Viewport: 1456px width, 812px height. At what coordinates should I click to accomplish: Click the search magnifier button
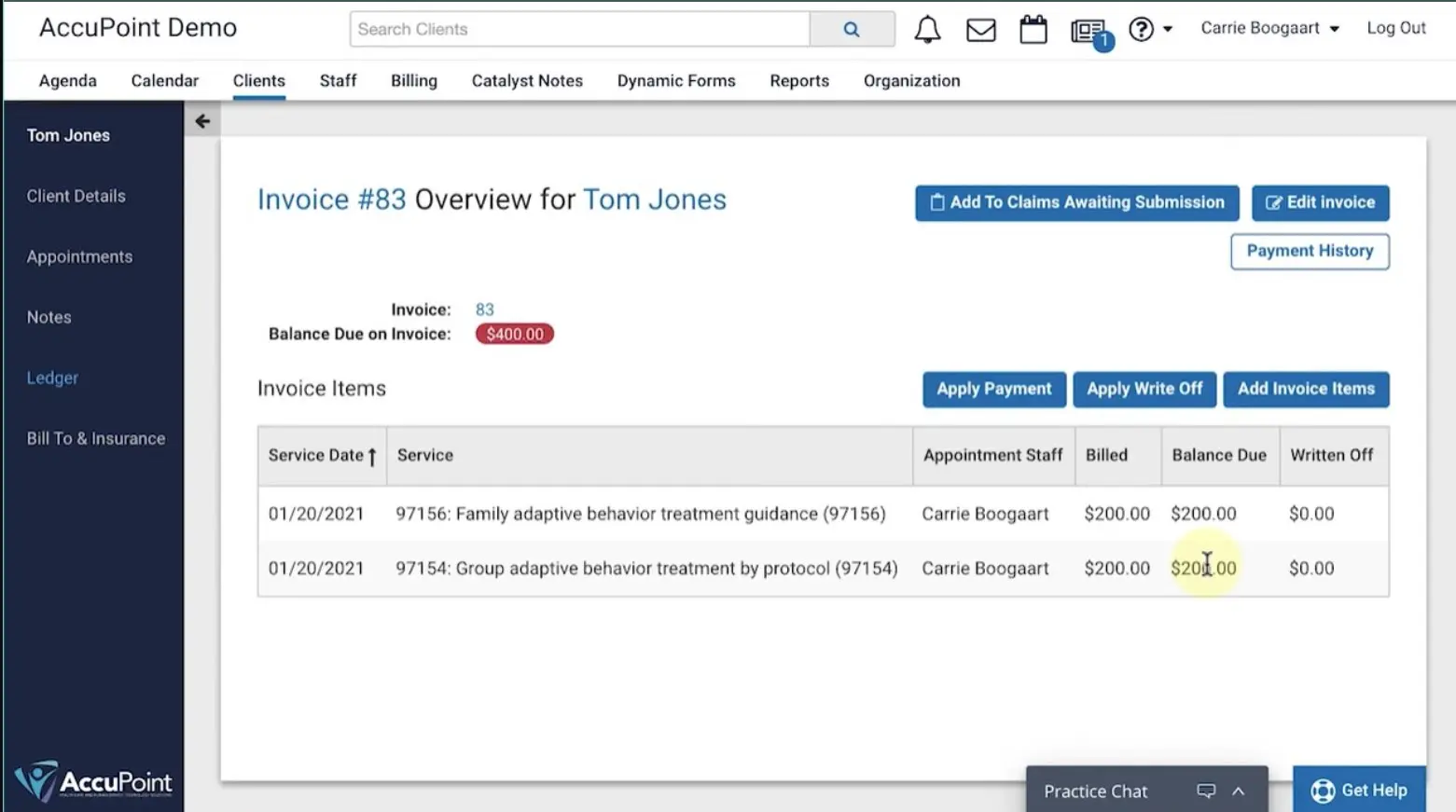pos(852,30)
